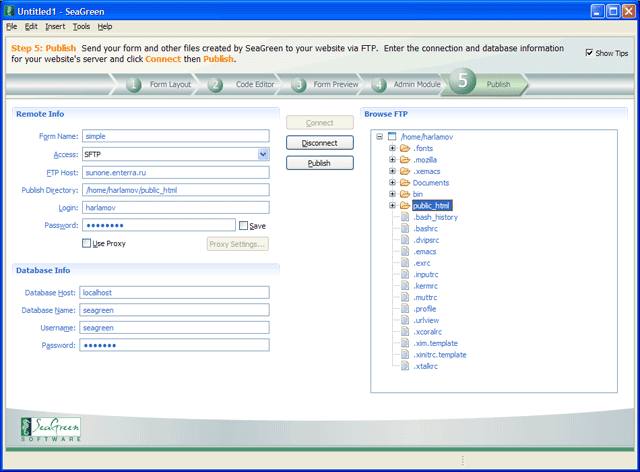
Task: Click the Publish button
Action: 320,163
